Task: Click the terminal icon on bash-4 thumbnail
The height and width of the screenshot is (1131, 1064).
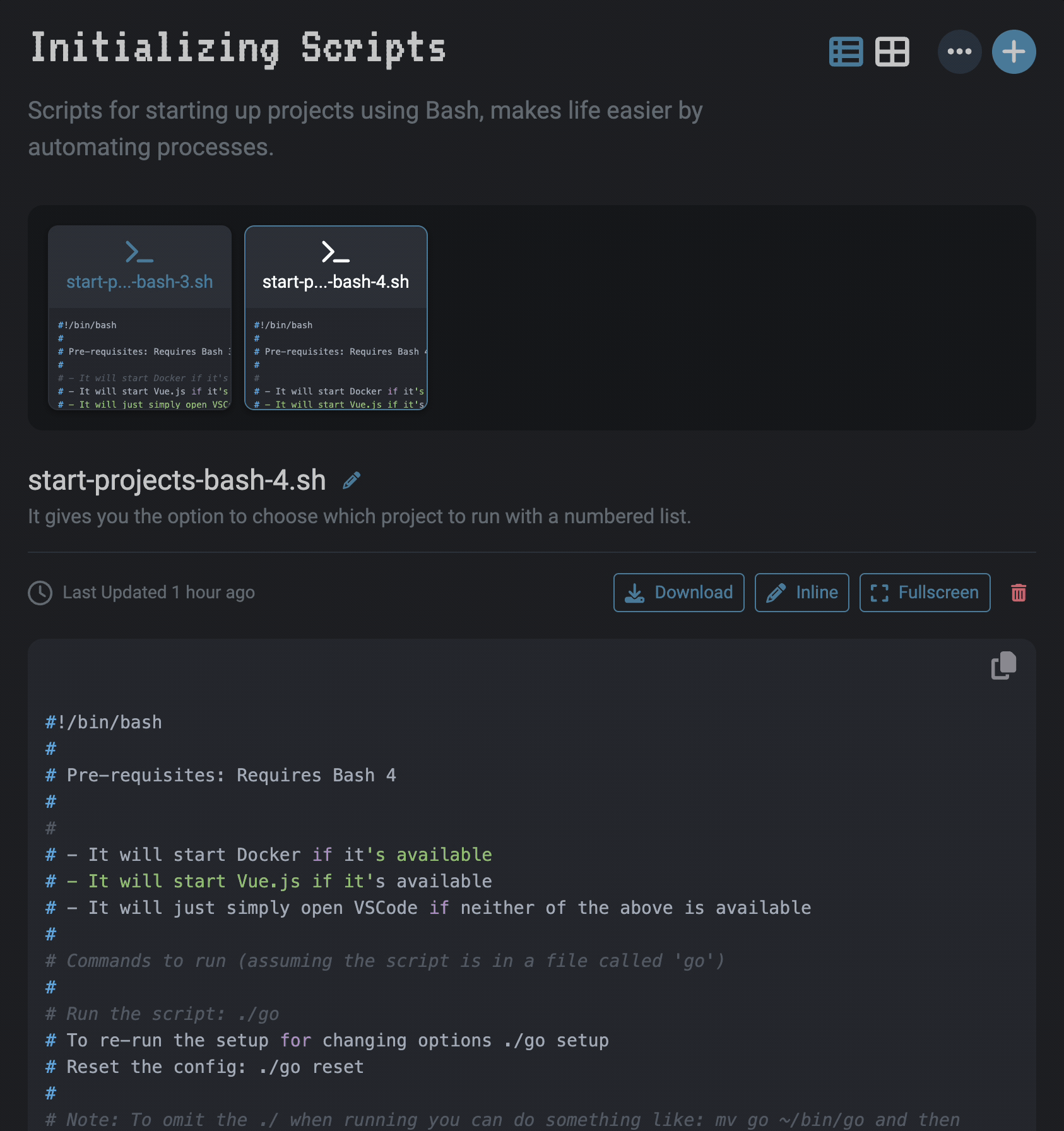Action: [x=335, y=252]
